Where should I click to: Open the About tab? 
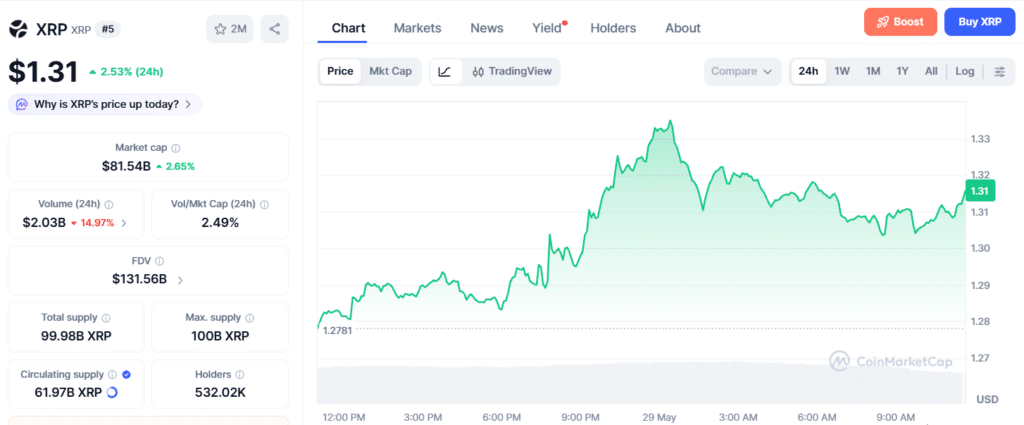[683, 28]
